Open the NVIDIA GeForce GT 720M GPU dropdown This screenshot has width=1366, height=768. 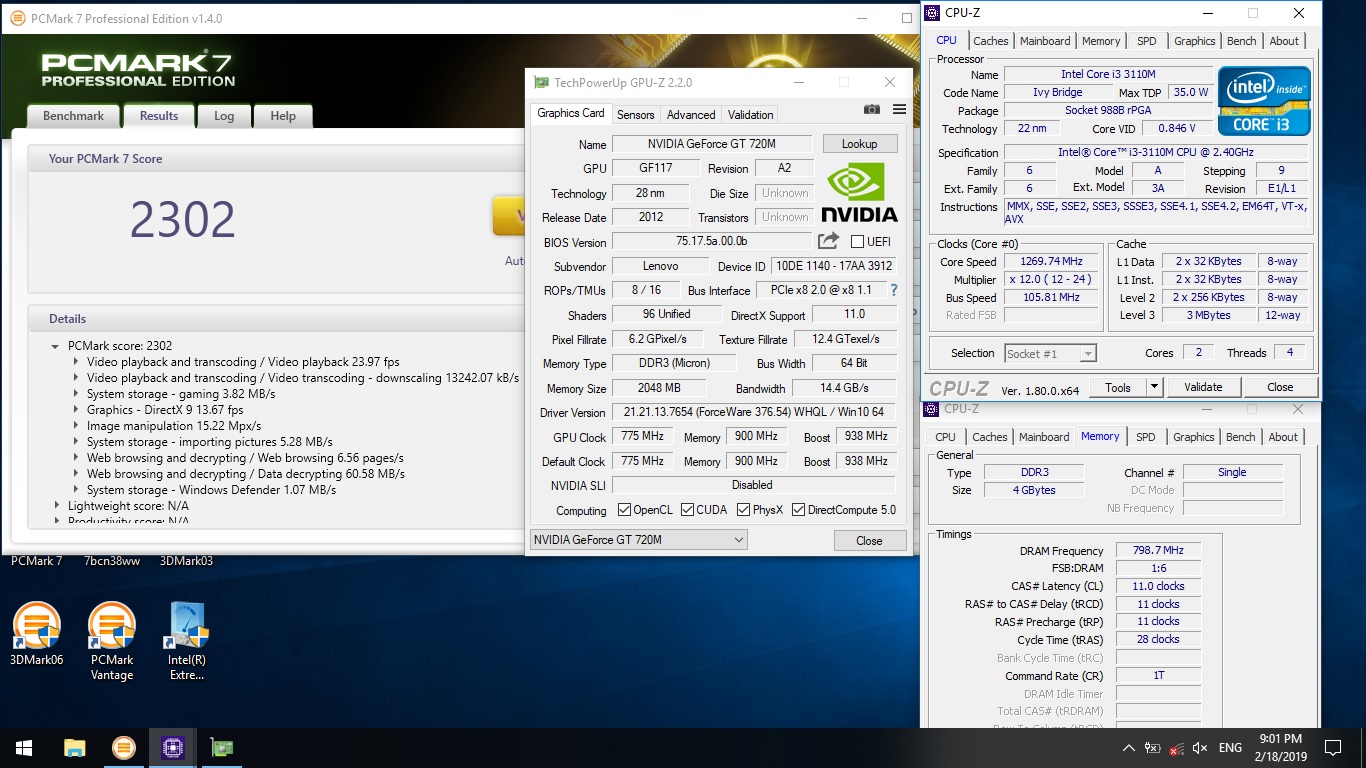(638, 540)
